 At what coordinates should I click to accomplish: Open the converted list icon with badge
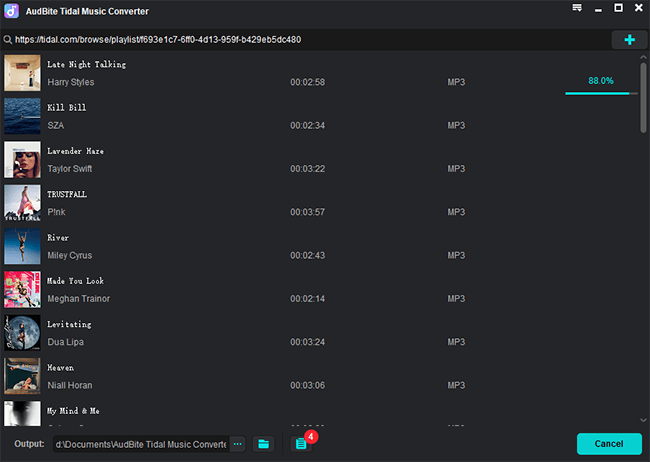pyautogui.click(x=300, y=443)
